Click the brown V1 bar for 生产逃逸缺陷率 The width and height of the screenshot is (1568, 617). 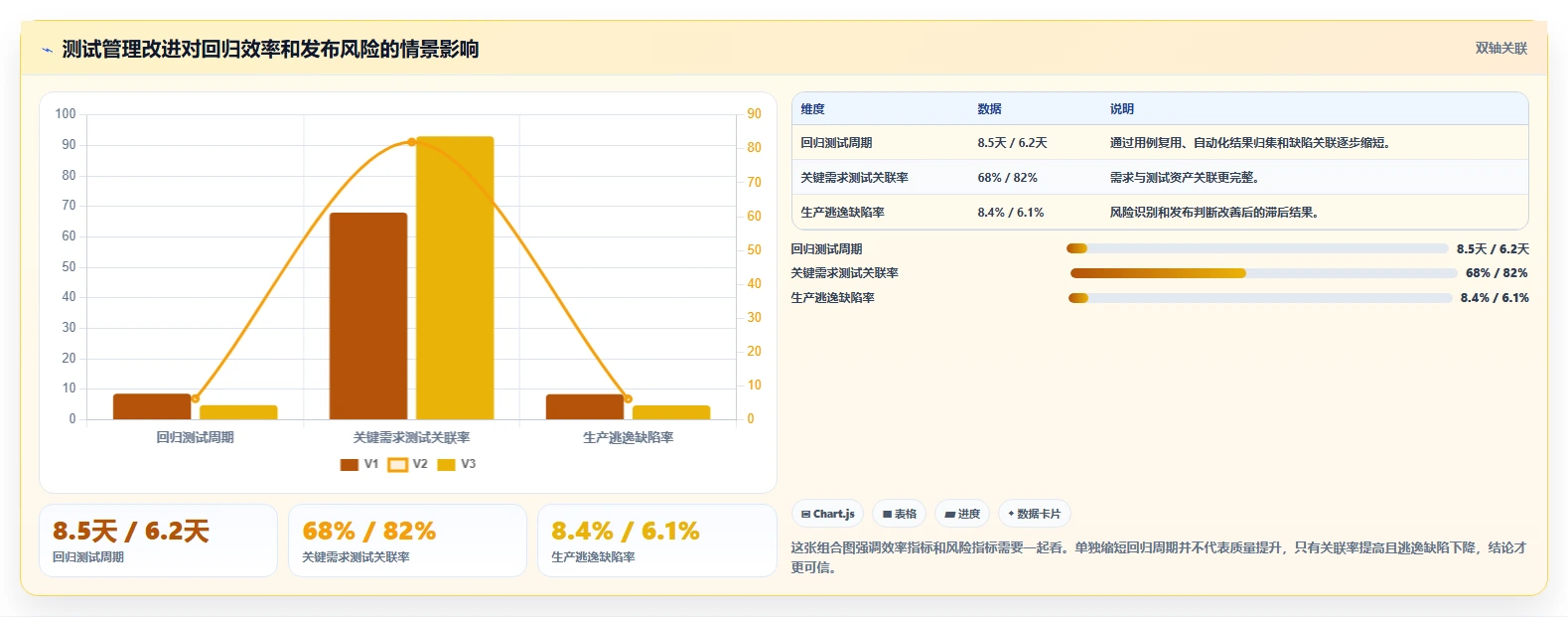pyautogui.click(x=585, y=406)
